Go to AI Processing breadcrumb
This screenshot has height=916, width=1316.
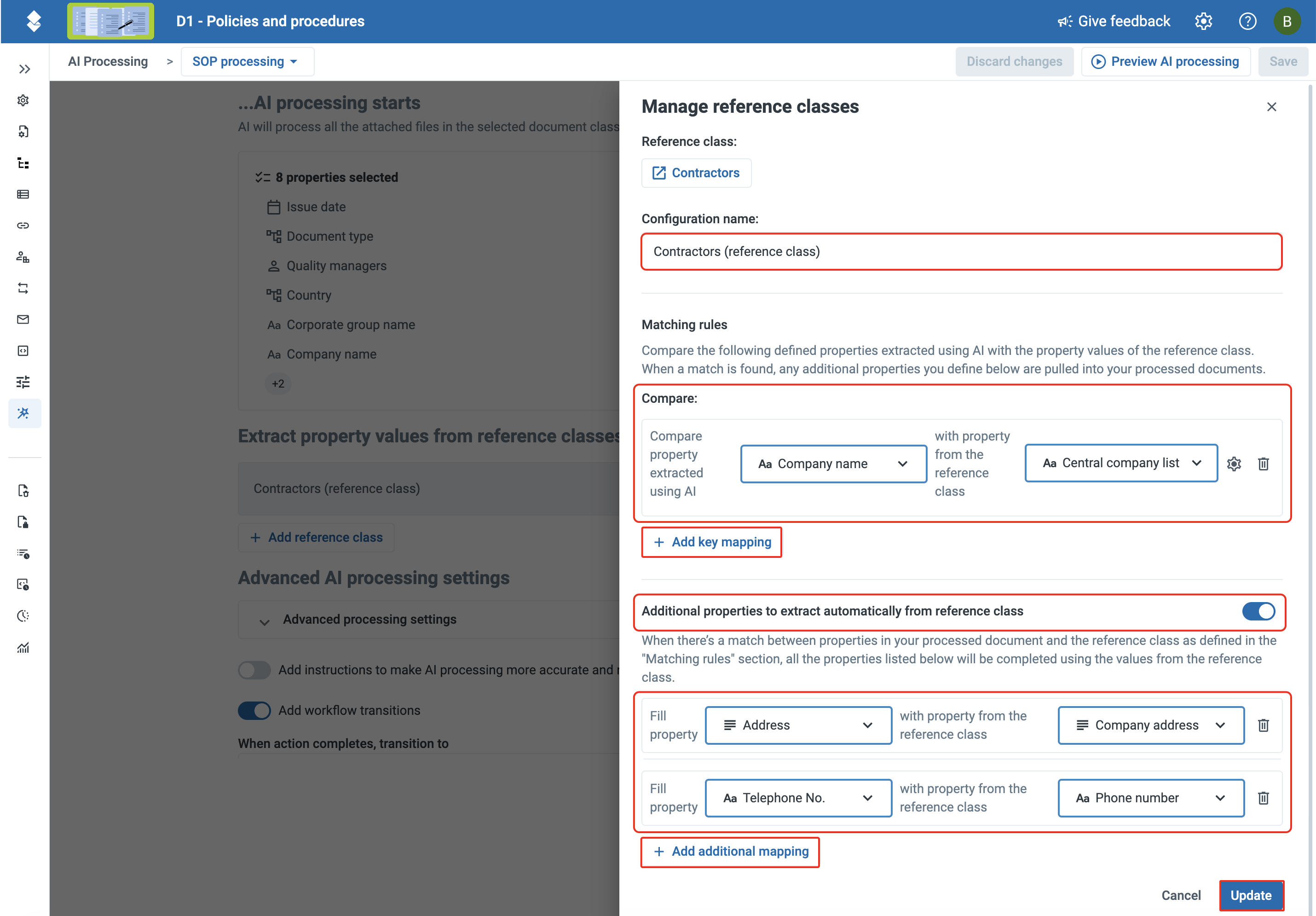point(108,61)
